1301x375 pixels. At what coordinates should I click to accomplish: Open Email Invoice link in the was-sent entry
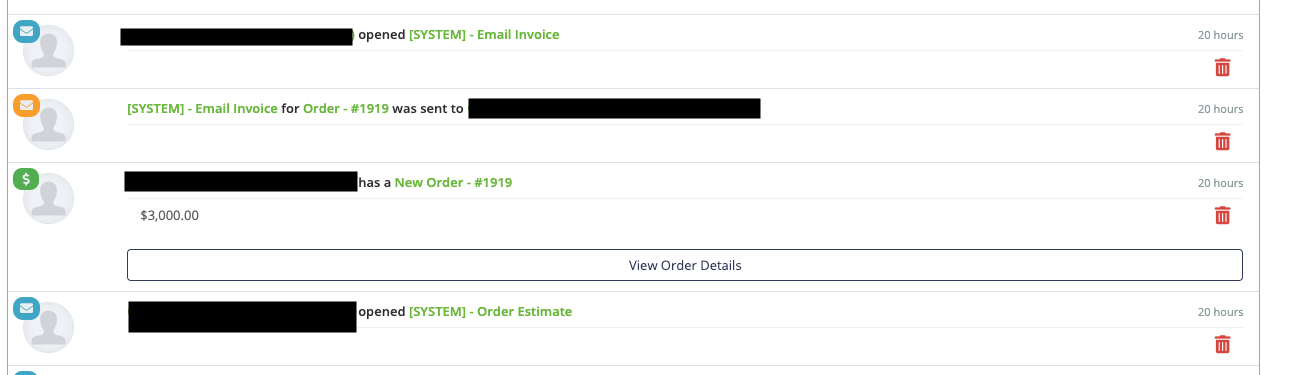pos(202,109)
